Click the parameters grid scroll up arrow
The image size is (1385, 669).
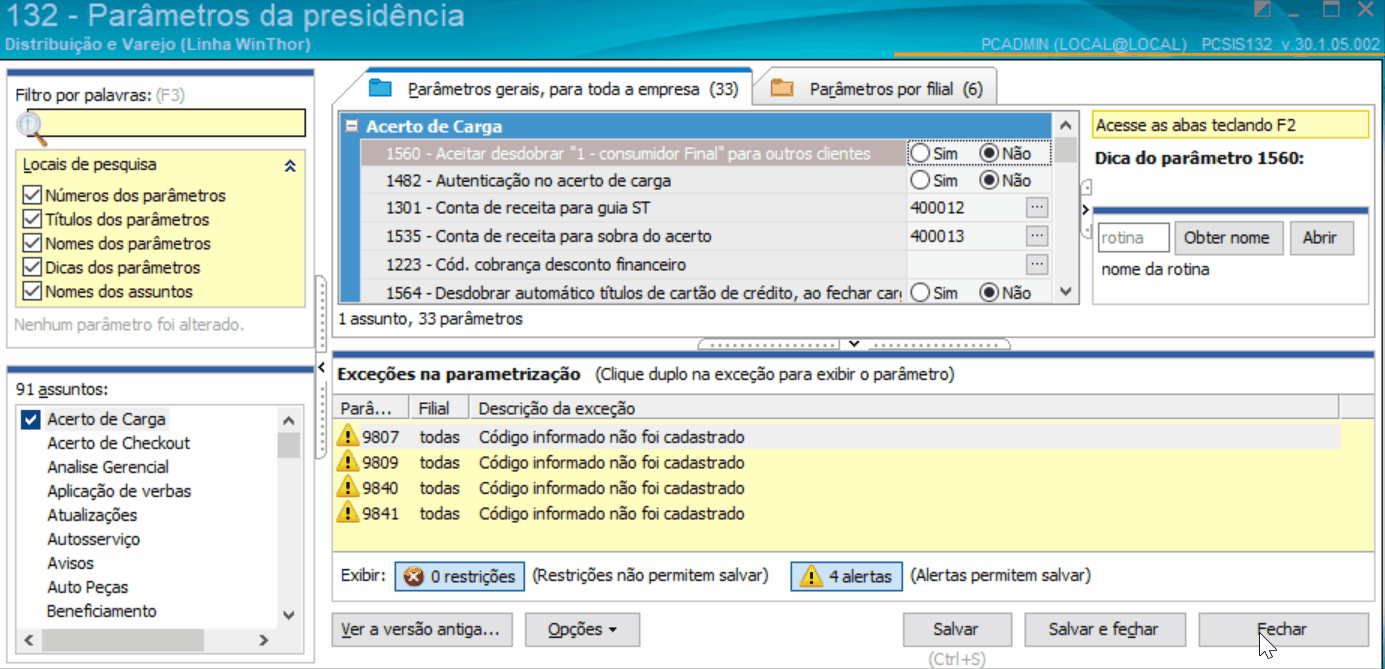(1066, 126)
